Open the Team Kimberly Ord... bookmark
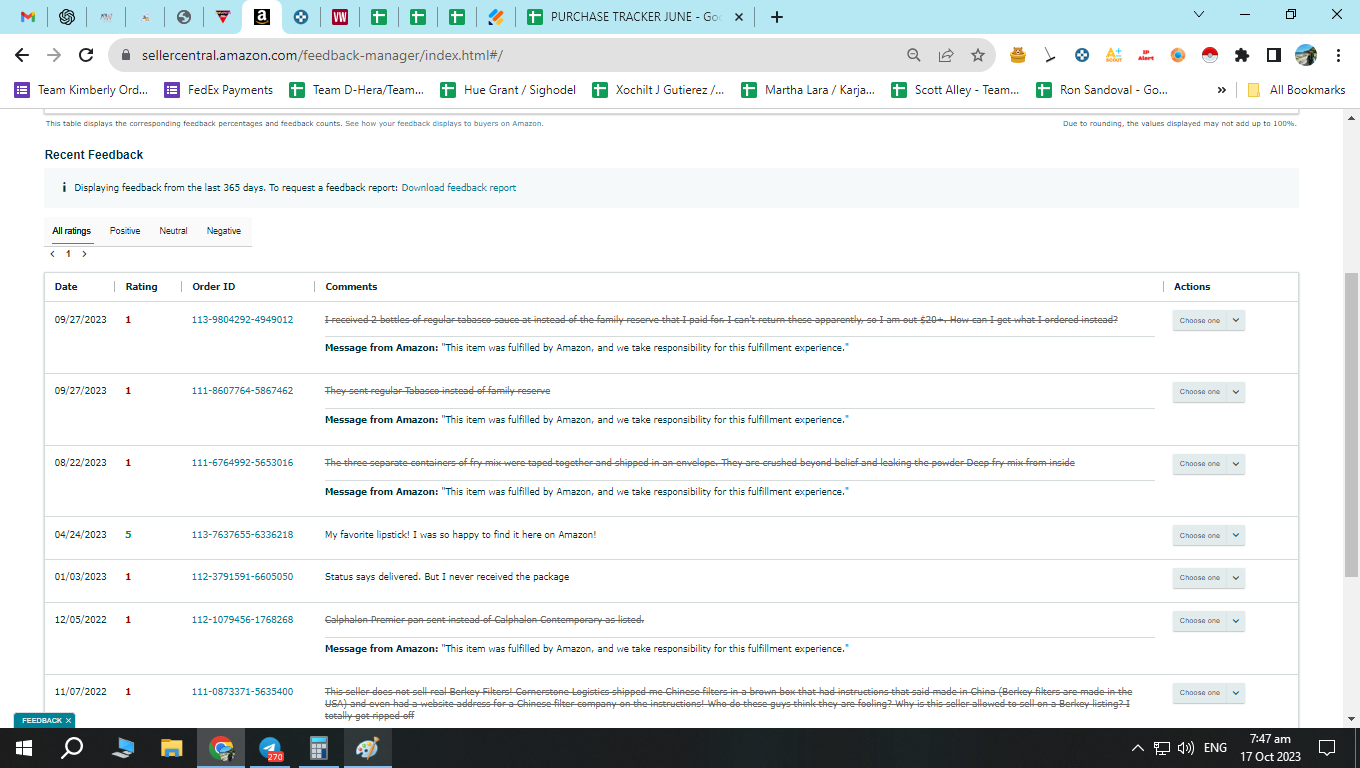The width and height of the screenshot is (1360, 768). (x=81, y=90)
